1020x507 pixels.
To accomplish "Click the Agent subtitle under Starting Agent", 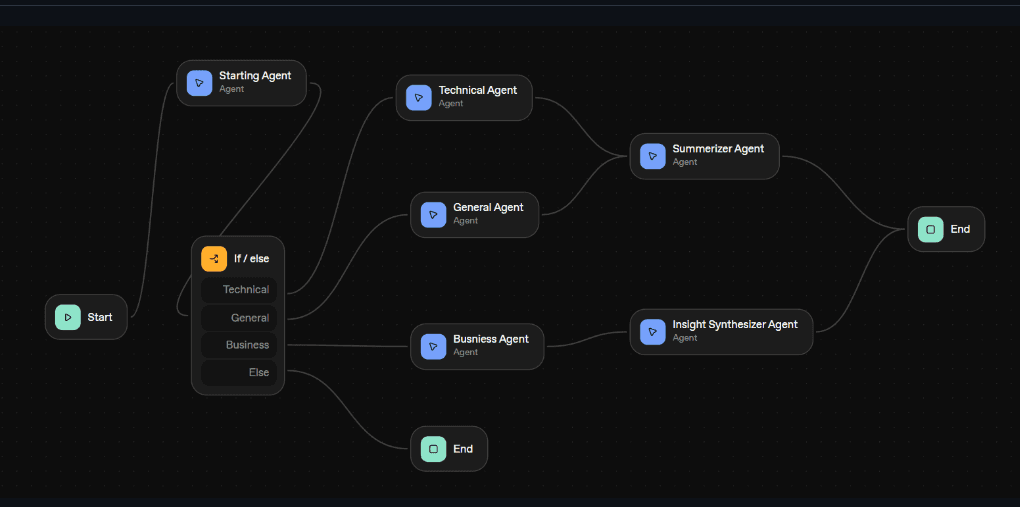I will click(x=232, y=89).
